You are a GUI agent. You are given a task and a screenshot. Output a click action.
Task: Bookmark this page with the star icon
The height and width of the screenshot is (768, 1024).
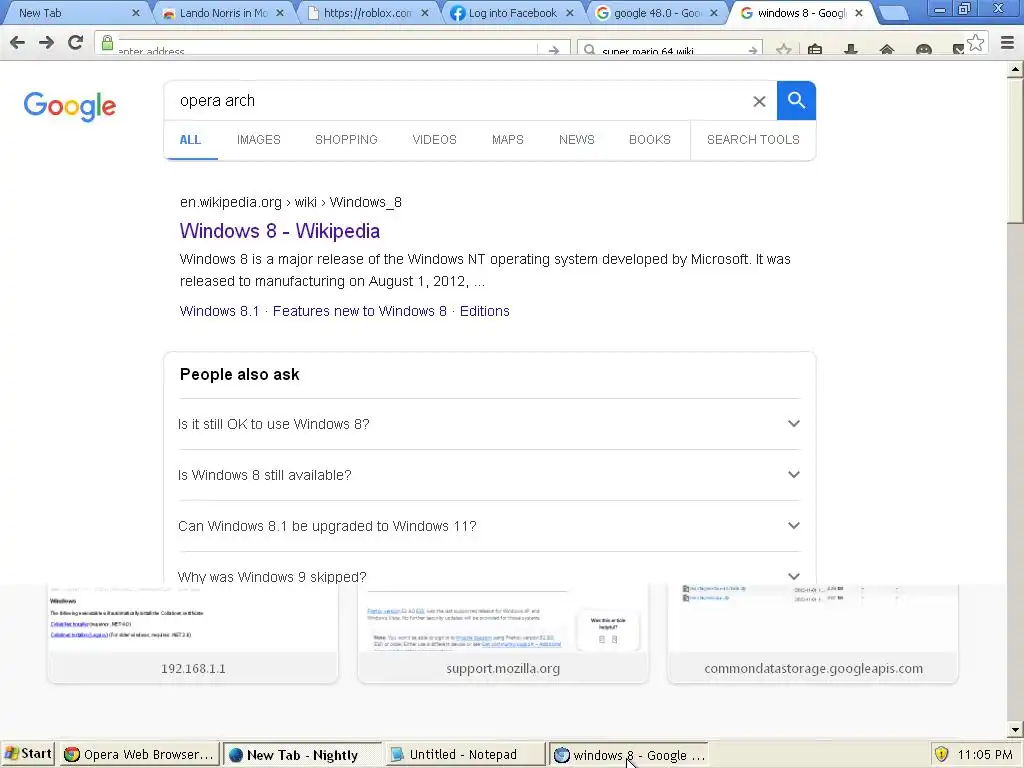click(x=976, y=43)
